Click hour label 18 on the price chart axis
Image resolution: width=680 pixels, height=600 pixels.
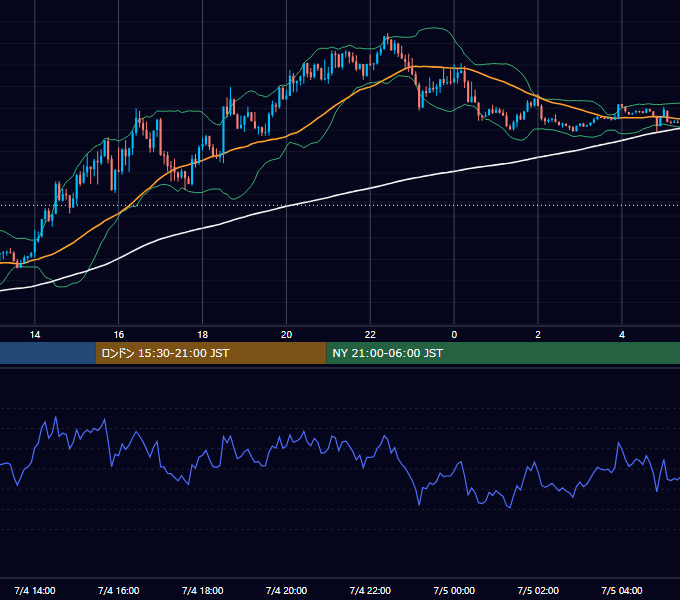point(203,335)
